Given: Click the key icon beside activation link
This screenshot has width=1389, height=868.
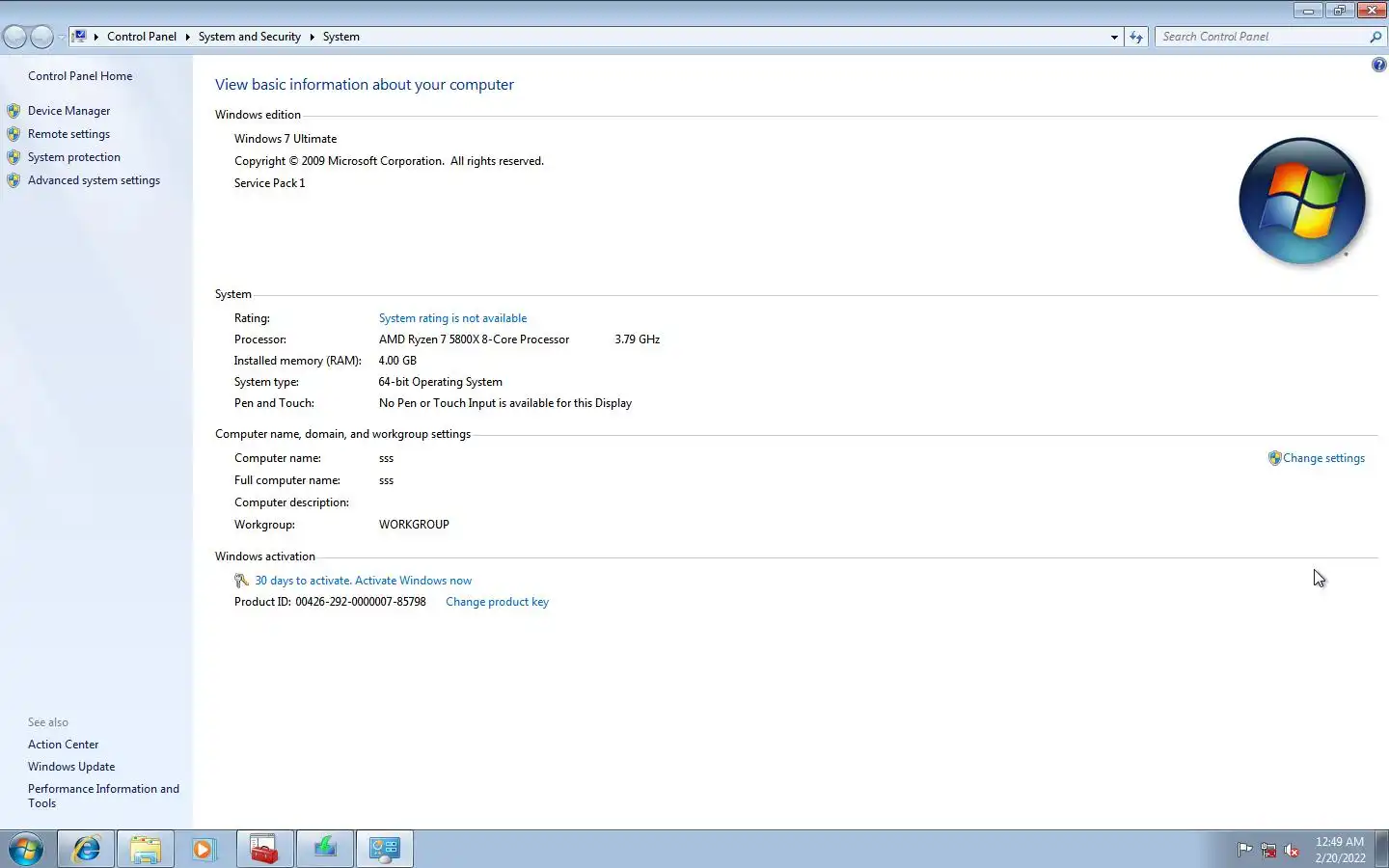Looking at the screenshot, I should point(241,581).
